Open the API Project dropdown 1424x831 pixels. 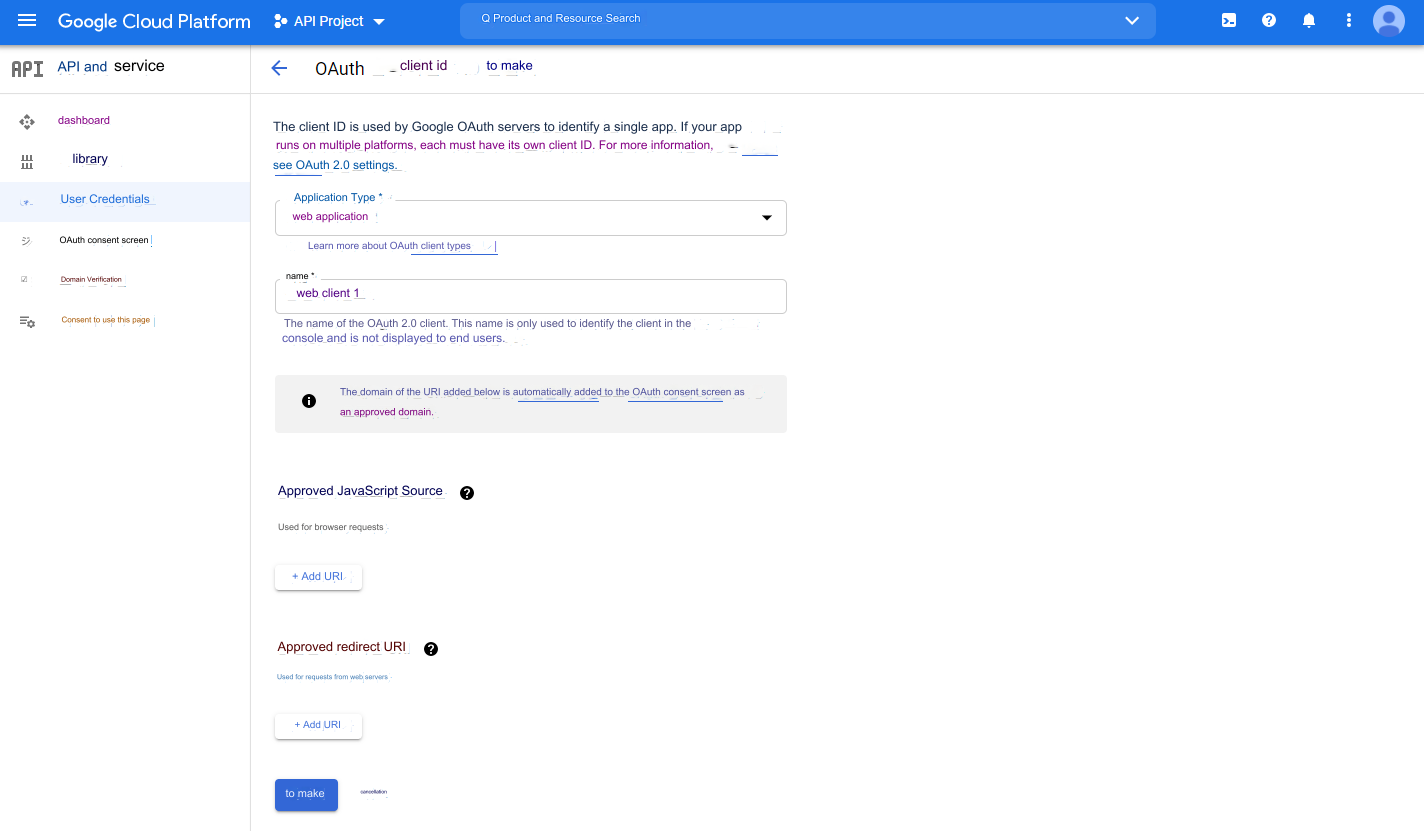[x=329, y=21]
